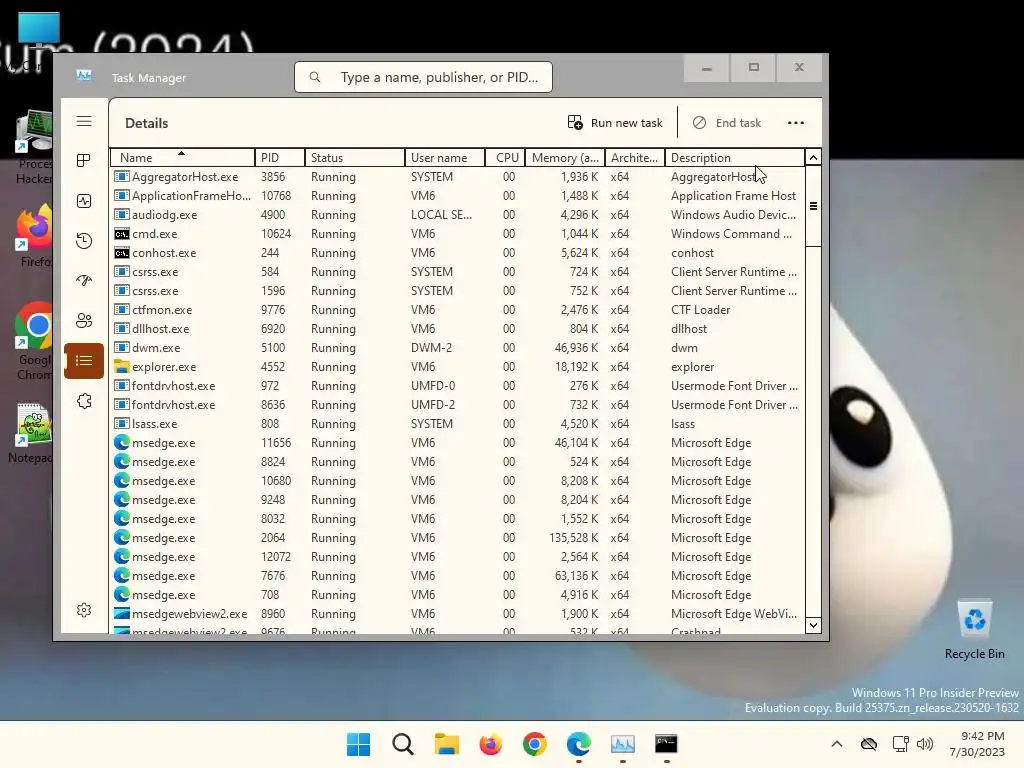Viewport: 1024px width, 768px height.
Task: Select the ctfmon.exe process row
Action: (457, 310)
